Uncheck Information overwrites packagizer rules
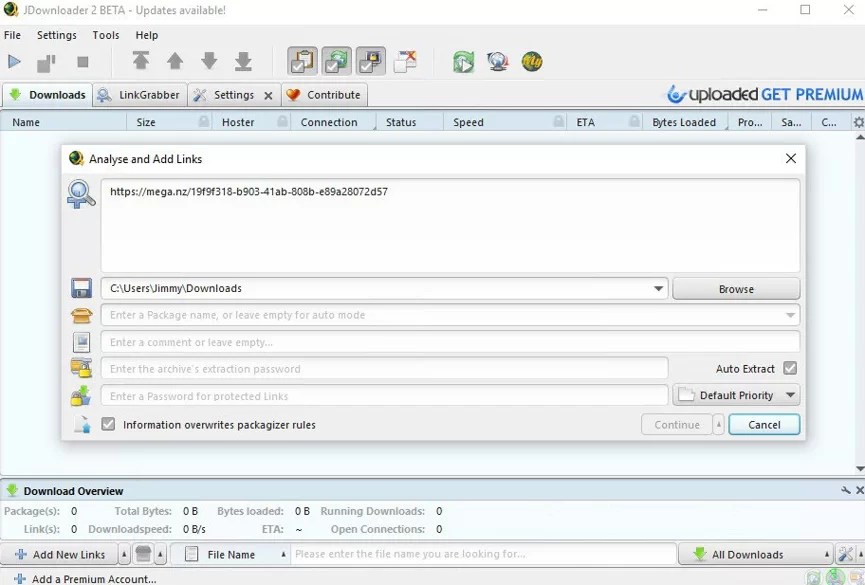 coord(108,424)
